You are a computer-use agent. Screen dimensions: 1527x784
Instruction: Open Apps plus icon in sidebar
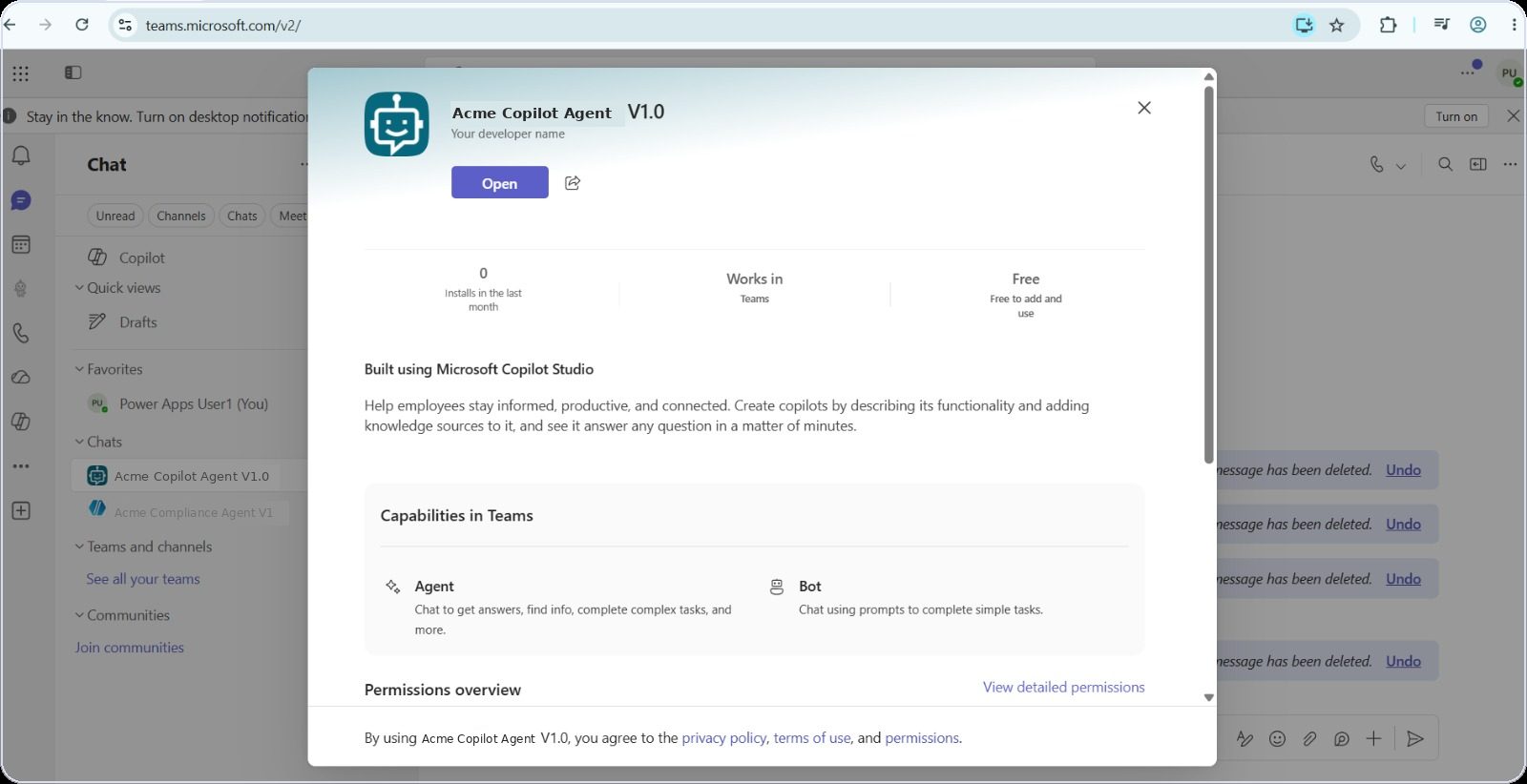21,510
